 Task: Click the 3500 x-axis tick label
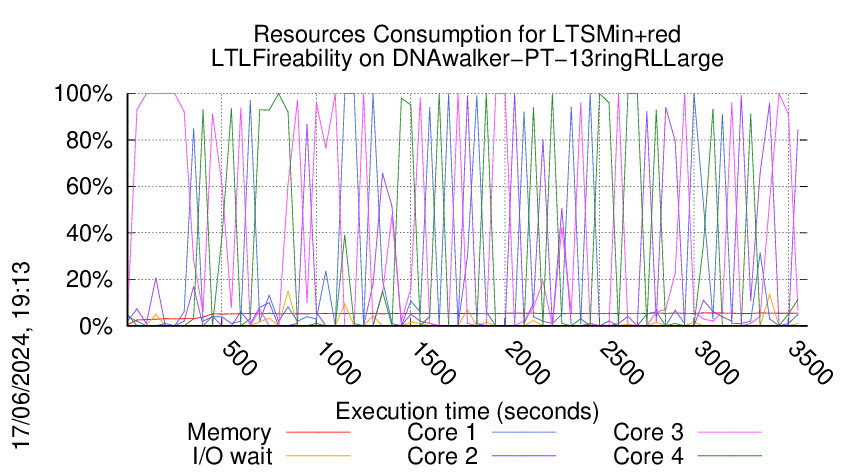click(810, 363)
